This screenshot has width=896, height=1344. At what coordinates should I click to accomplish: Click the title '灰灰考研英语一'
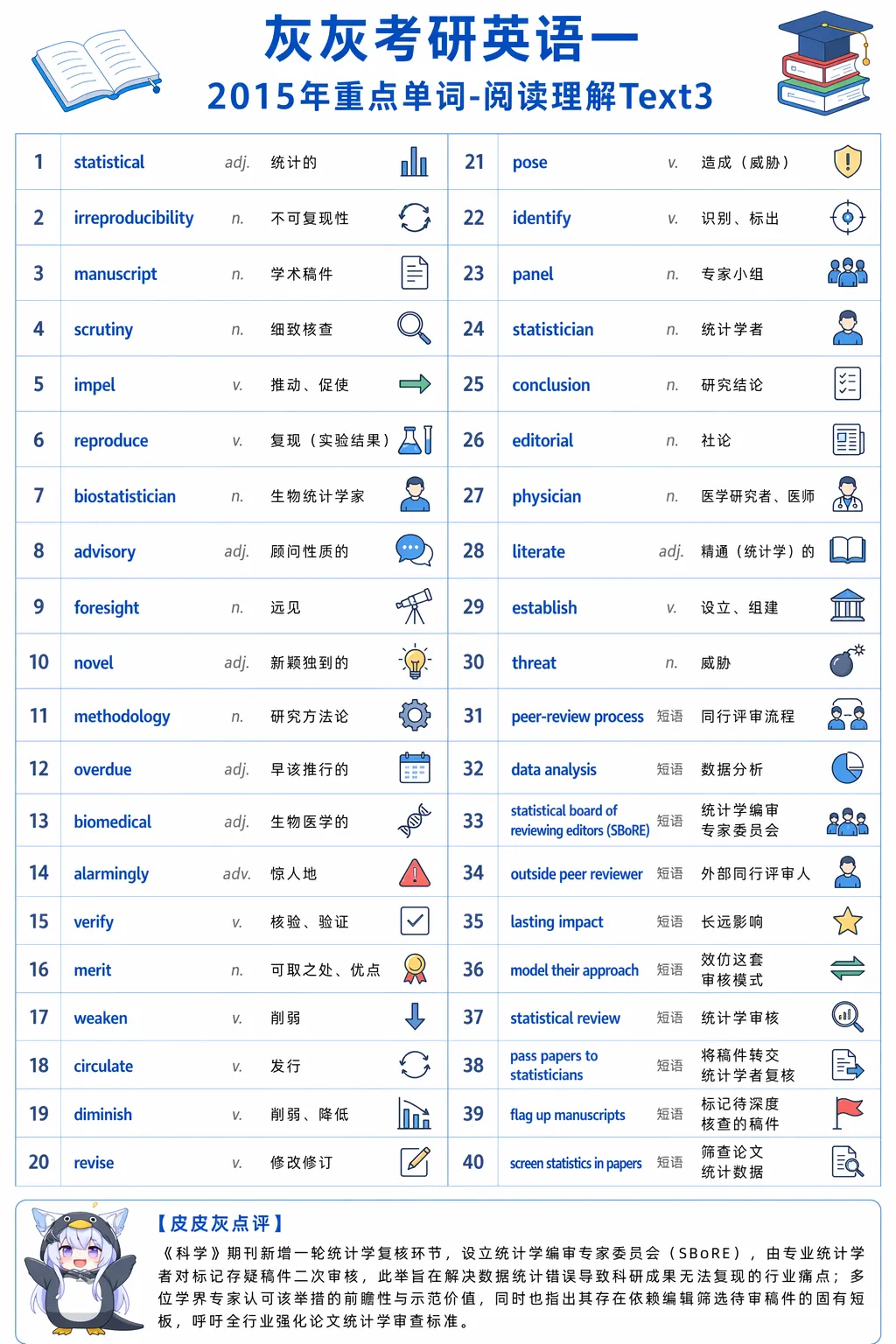coord(451,39)
